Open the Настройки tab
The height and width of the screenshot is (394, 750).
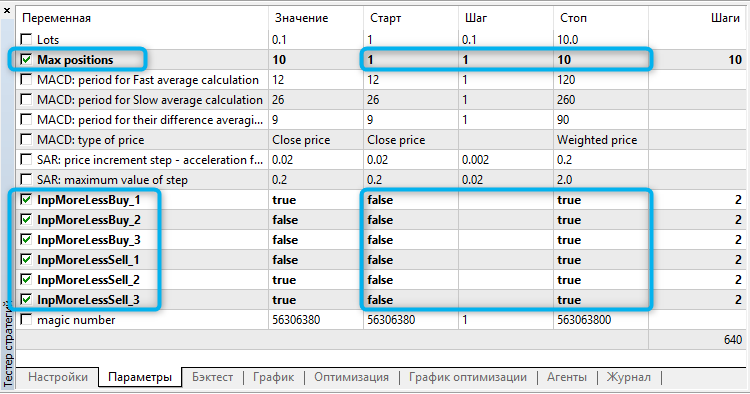click(58, 377)
